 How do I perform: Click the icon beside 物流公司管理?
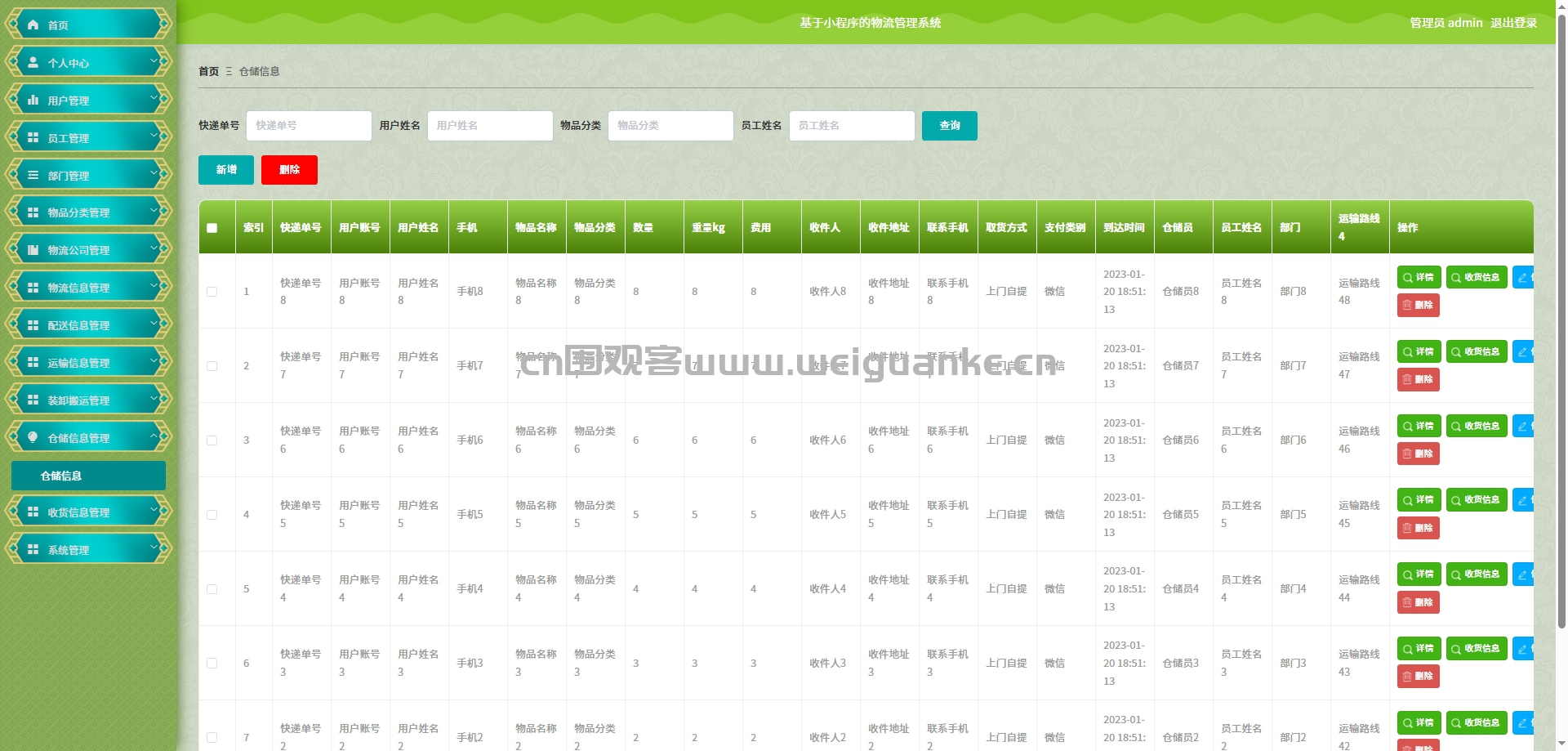pyautogui.click(x=33, y=250)
